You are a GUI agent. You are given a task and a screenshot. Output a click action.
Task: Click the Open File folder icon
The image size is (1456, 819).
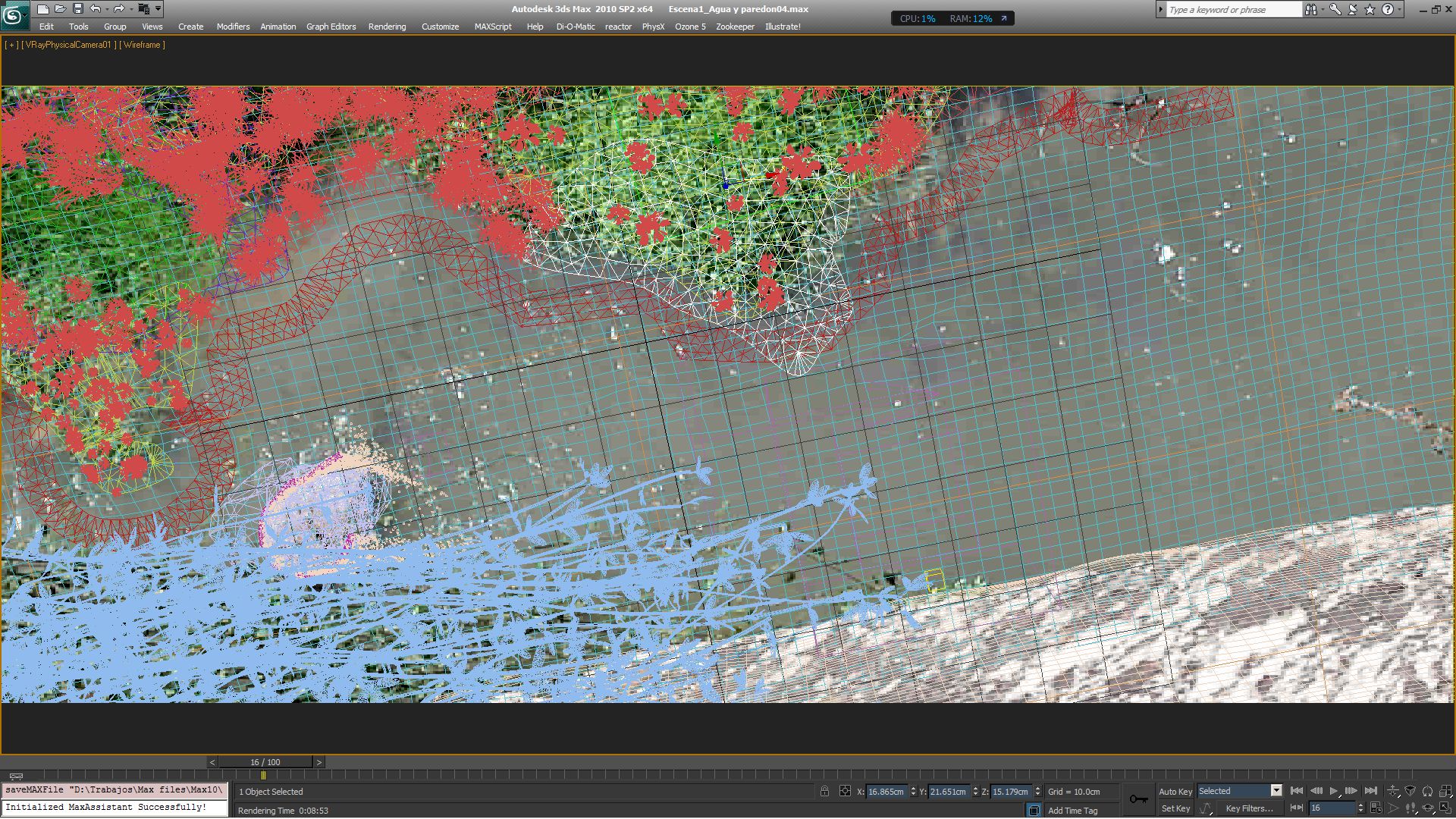tap(60, 9)
